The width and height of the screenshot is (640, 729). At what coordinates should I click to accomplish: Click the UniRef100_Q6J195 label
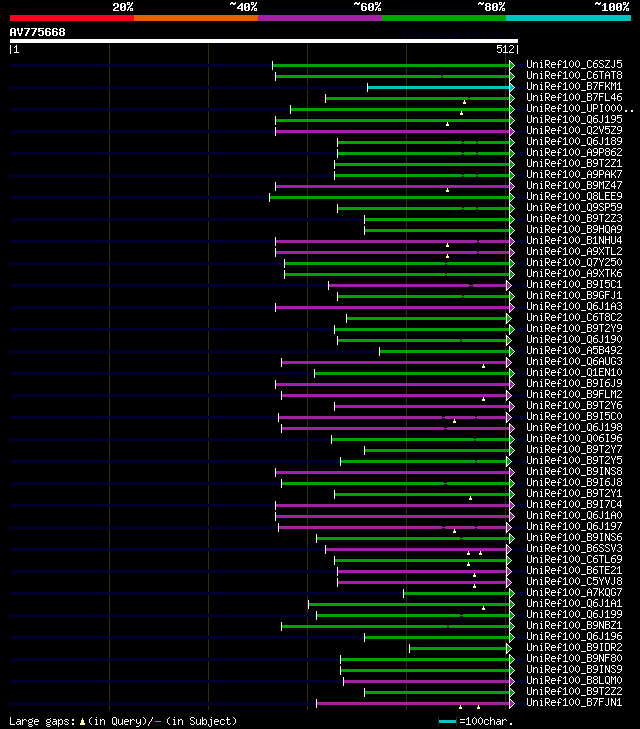coord(574,119)
